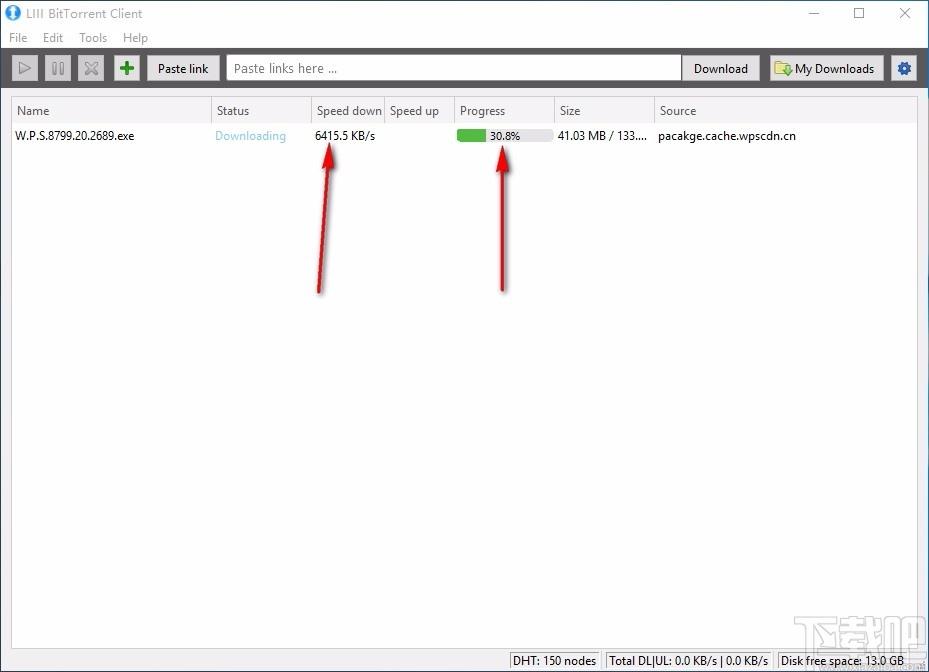Click the 6415.5 KB/s speed value
Viewport: 929px width, 672px height.
tap(345, 136)
